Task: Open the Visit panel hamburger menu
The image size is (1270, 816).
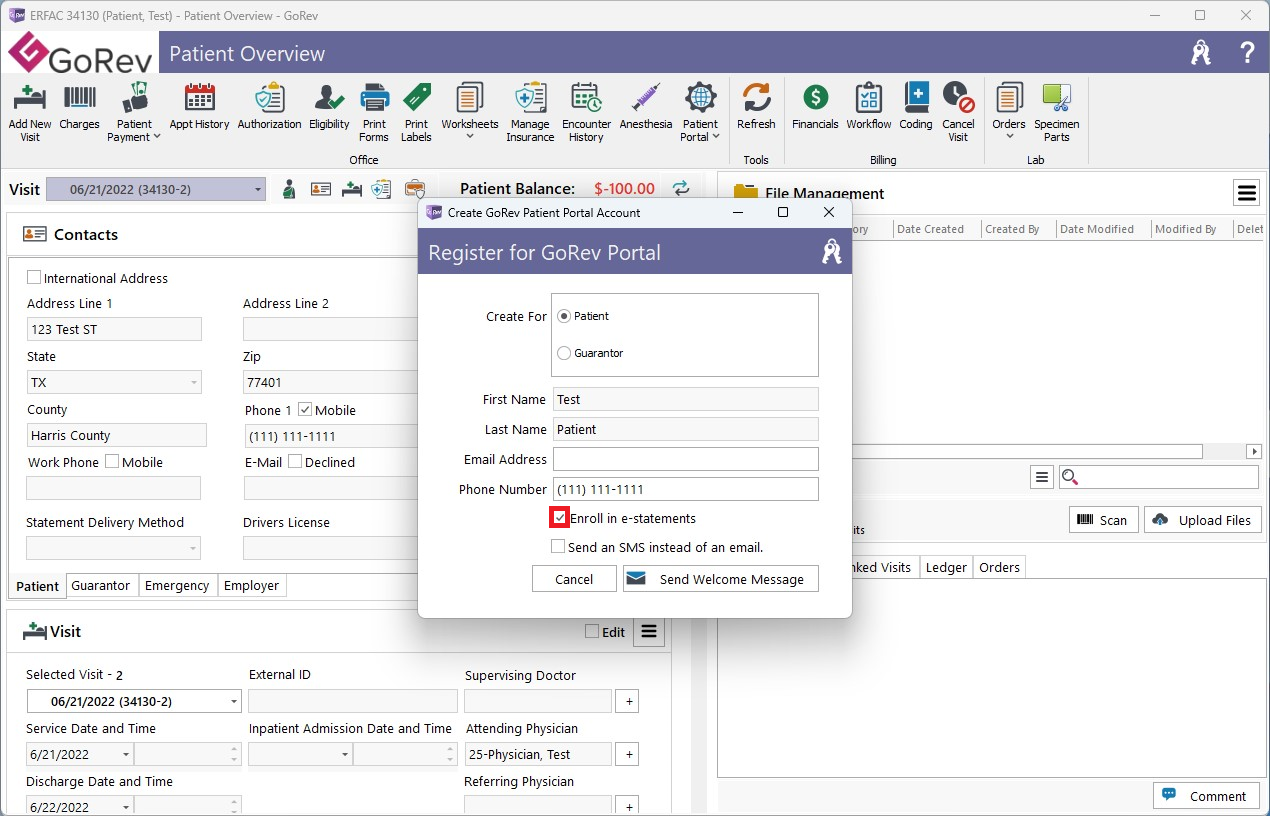Action: click(649, 632)
